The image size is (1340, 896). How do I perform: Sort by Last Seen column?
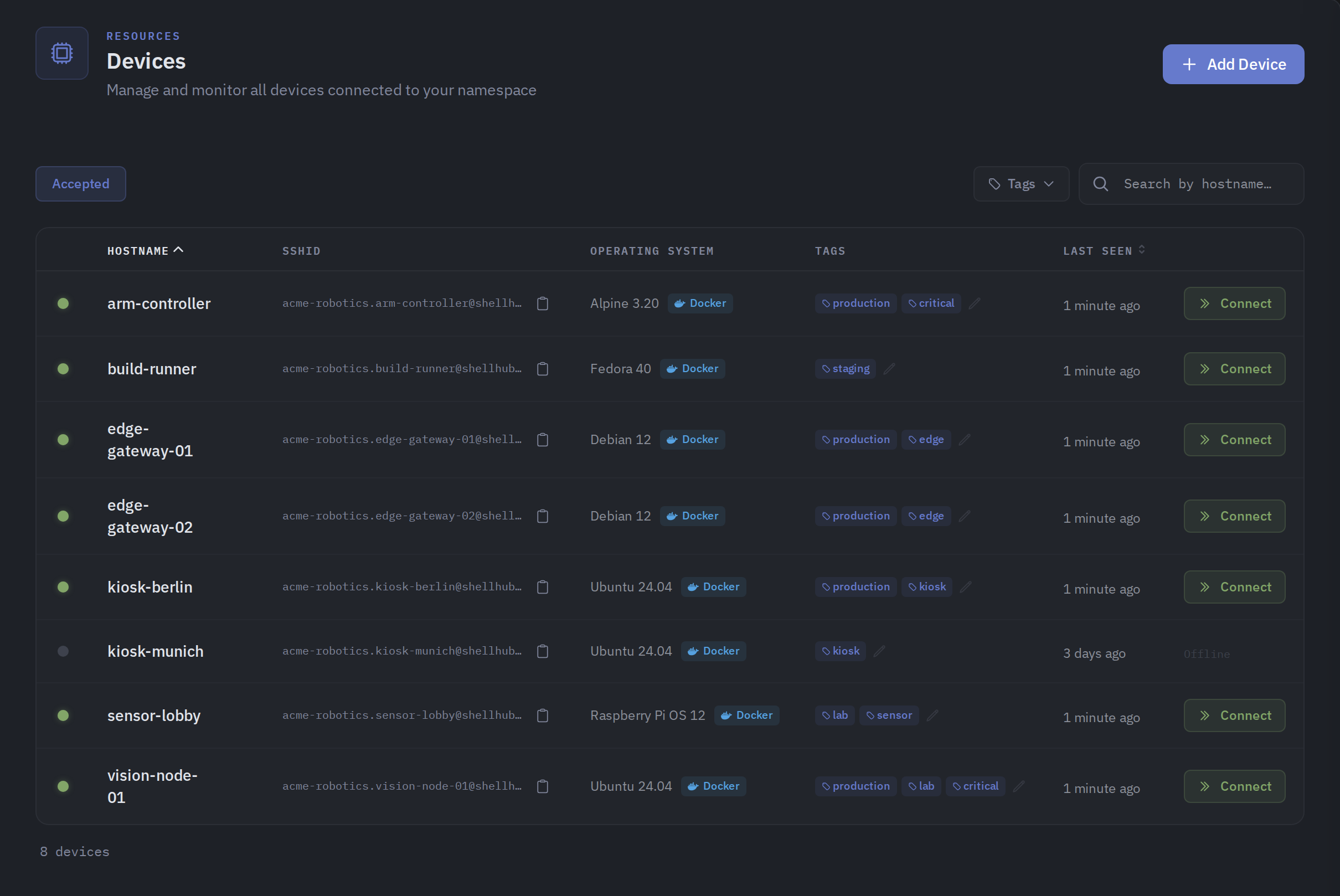pyautogui.click(x=1104, y=250)
